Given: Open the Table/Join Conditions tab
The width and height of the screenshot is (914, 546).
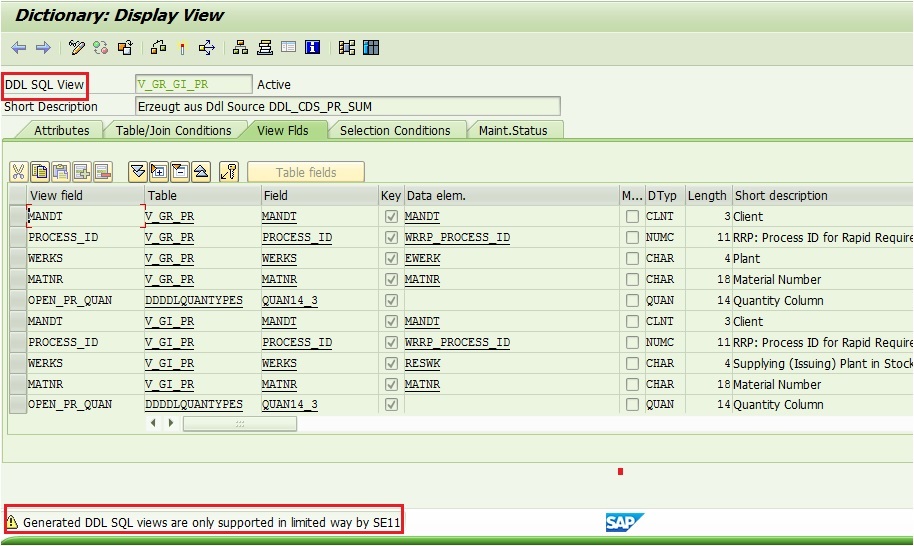Looking at the screenshot, I should [173, 131].
